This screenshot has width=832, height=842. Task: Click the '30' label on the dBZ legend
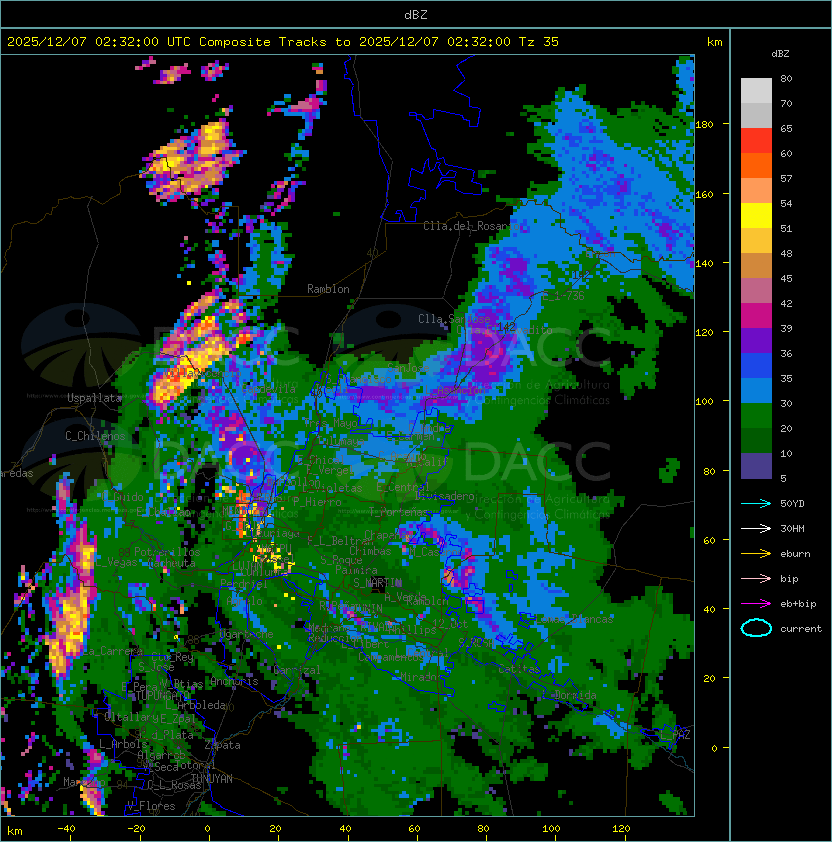click(x=786, y=403)
